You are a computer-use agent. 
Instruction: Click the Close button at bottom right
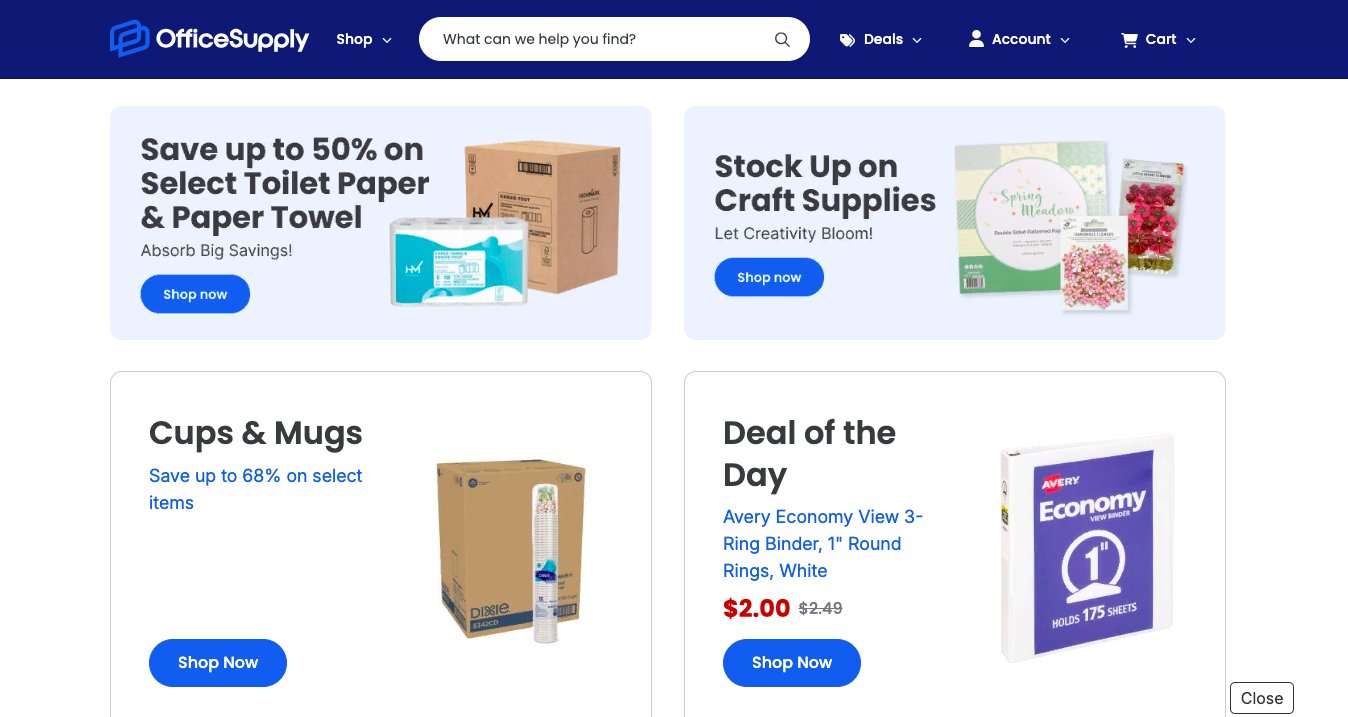pos(1262,698)
